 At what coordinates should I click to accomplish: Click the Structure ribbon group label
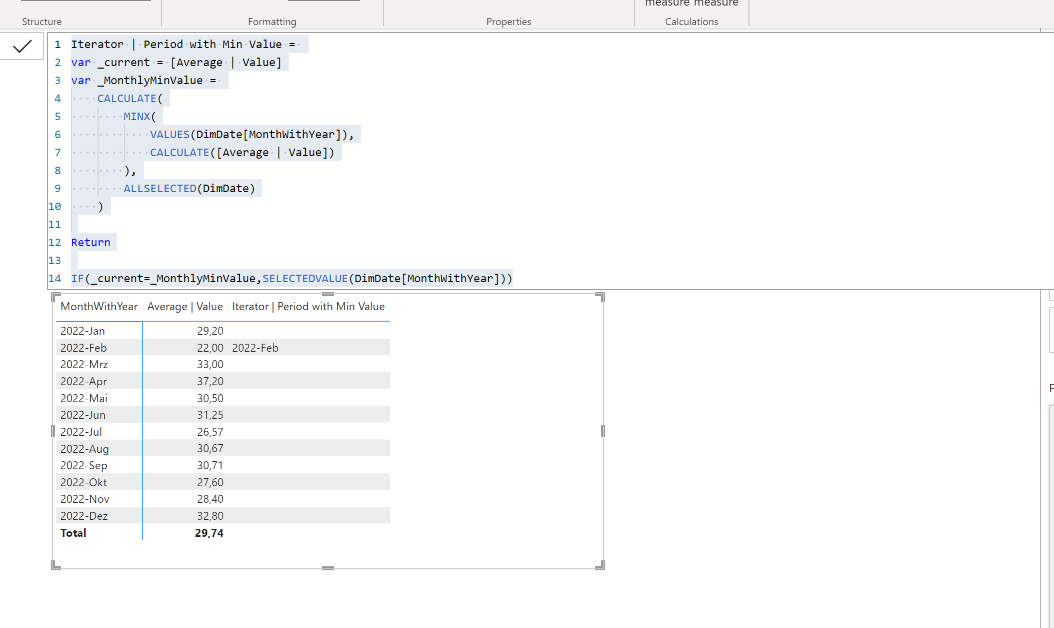[x=42, y=22]
